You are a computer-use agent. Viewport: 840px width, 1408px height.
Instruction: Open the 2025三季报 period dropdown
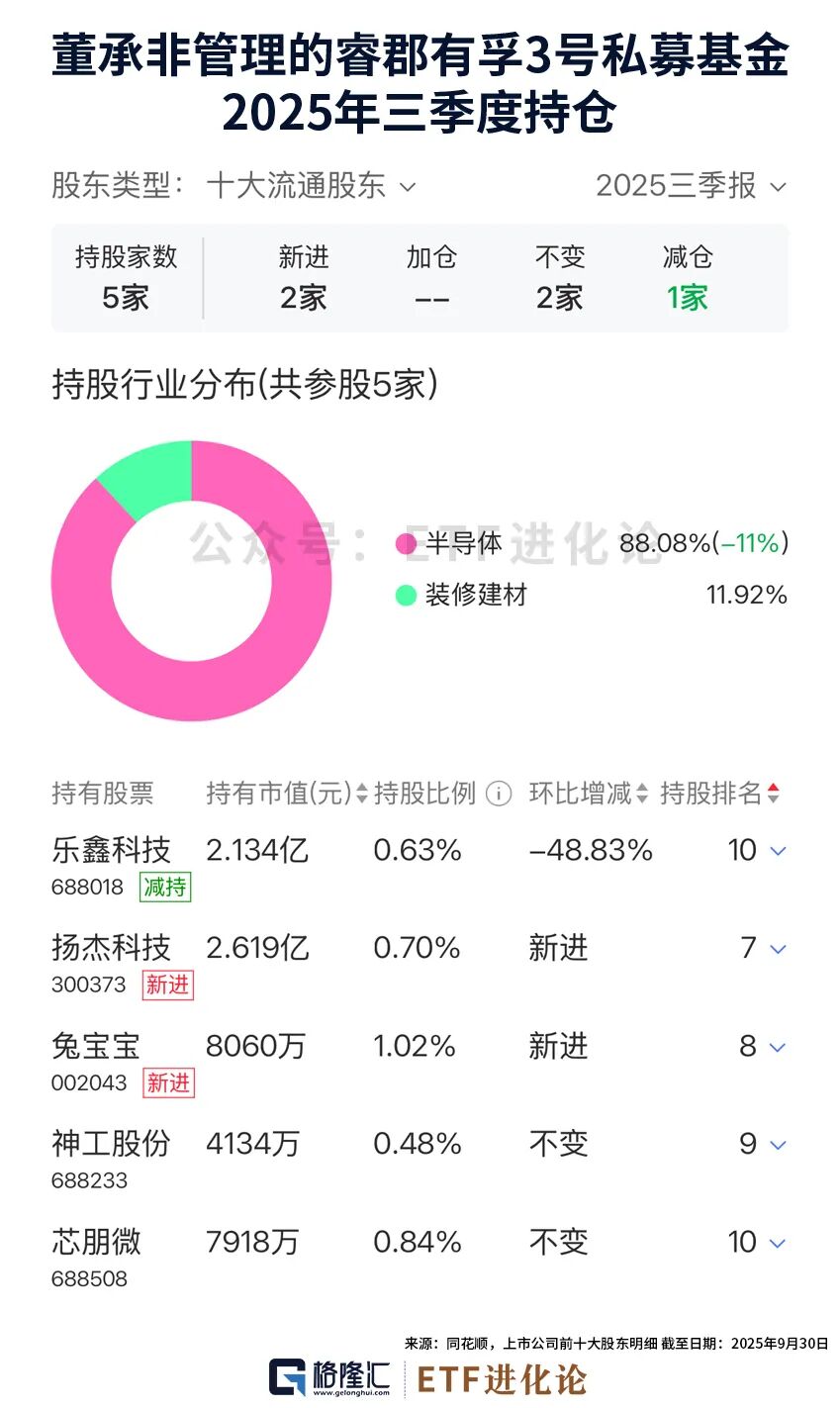691,186
